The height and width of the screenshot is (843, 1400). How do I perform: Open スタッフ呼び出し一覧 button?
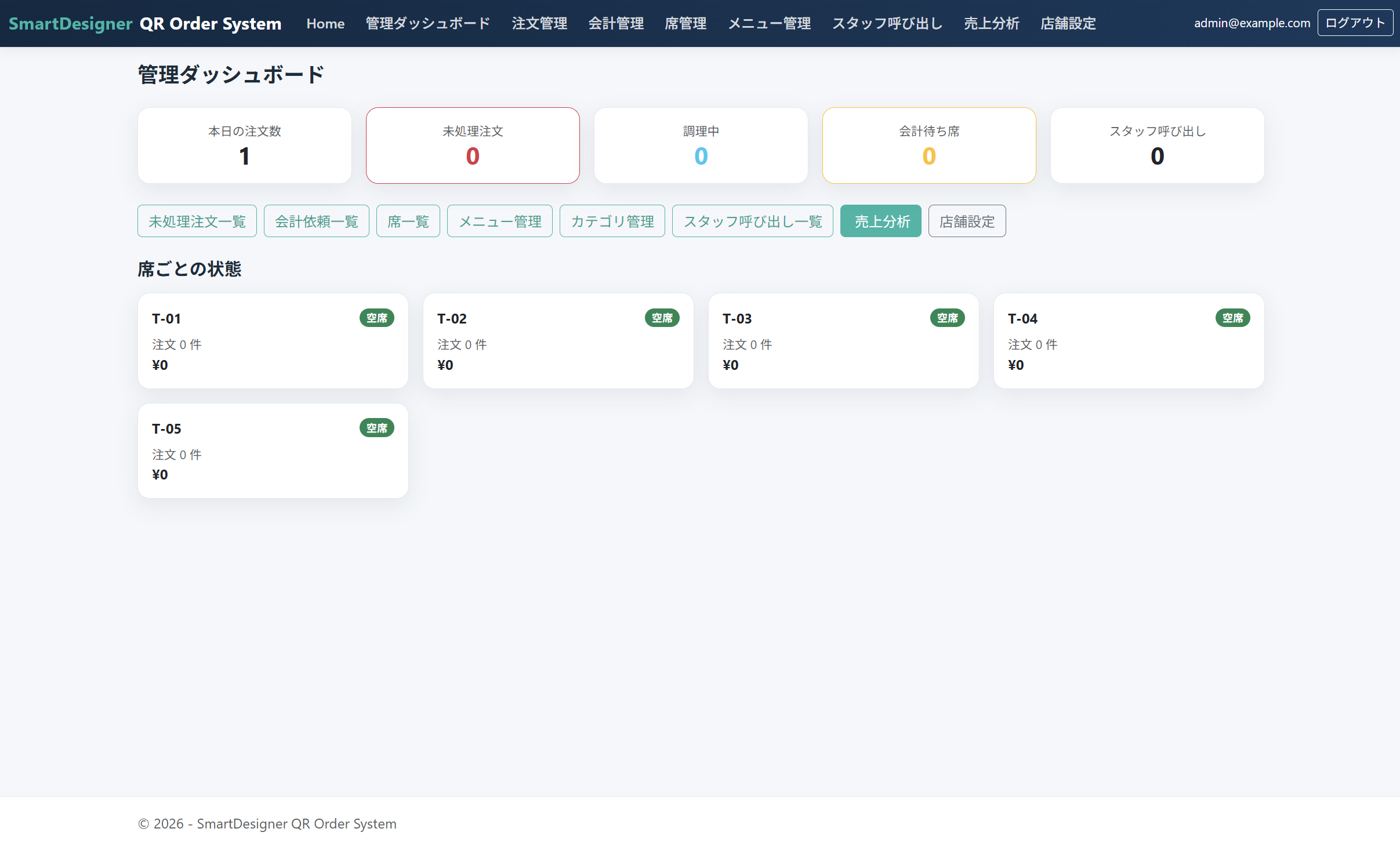click(753, 221)
